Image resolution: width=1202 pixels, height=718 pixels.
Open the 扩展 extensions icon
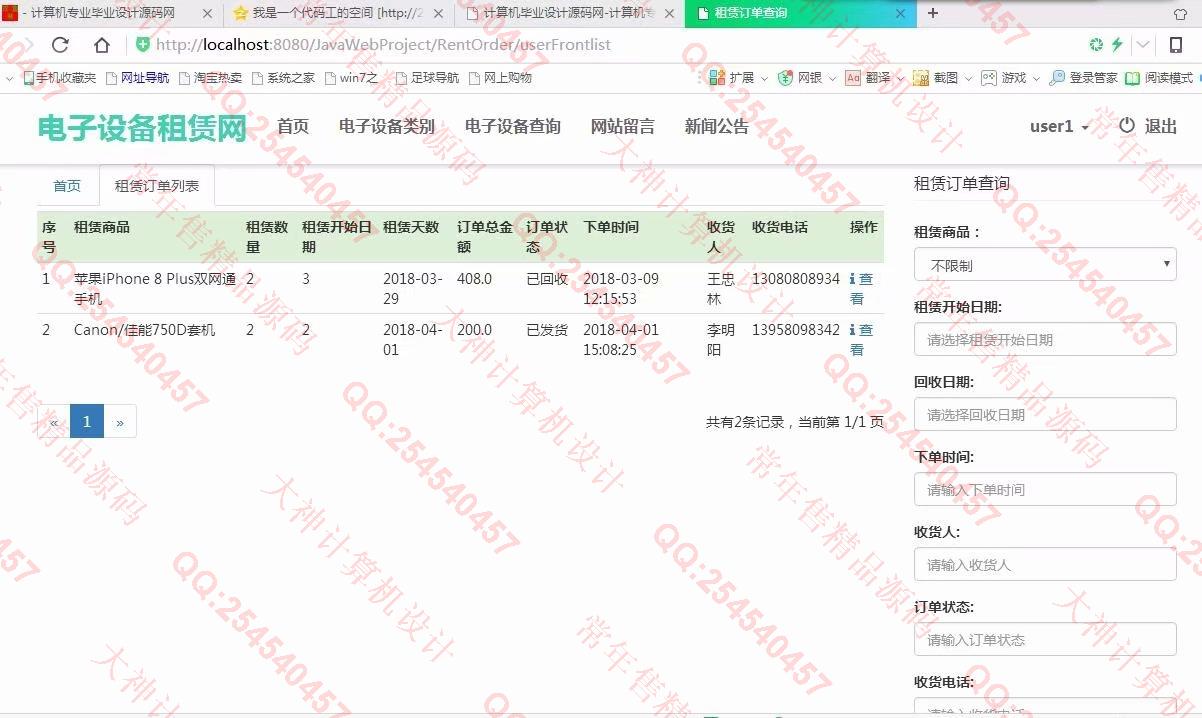(716, 78)
